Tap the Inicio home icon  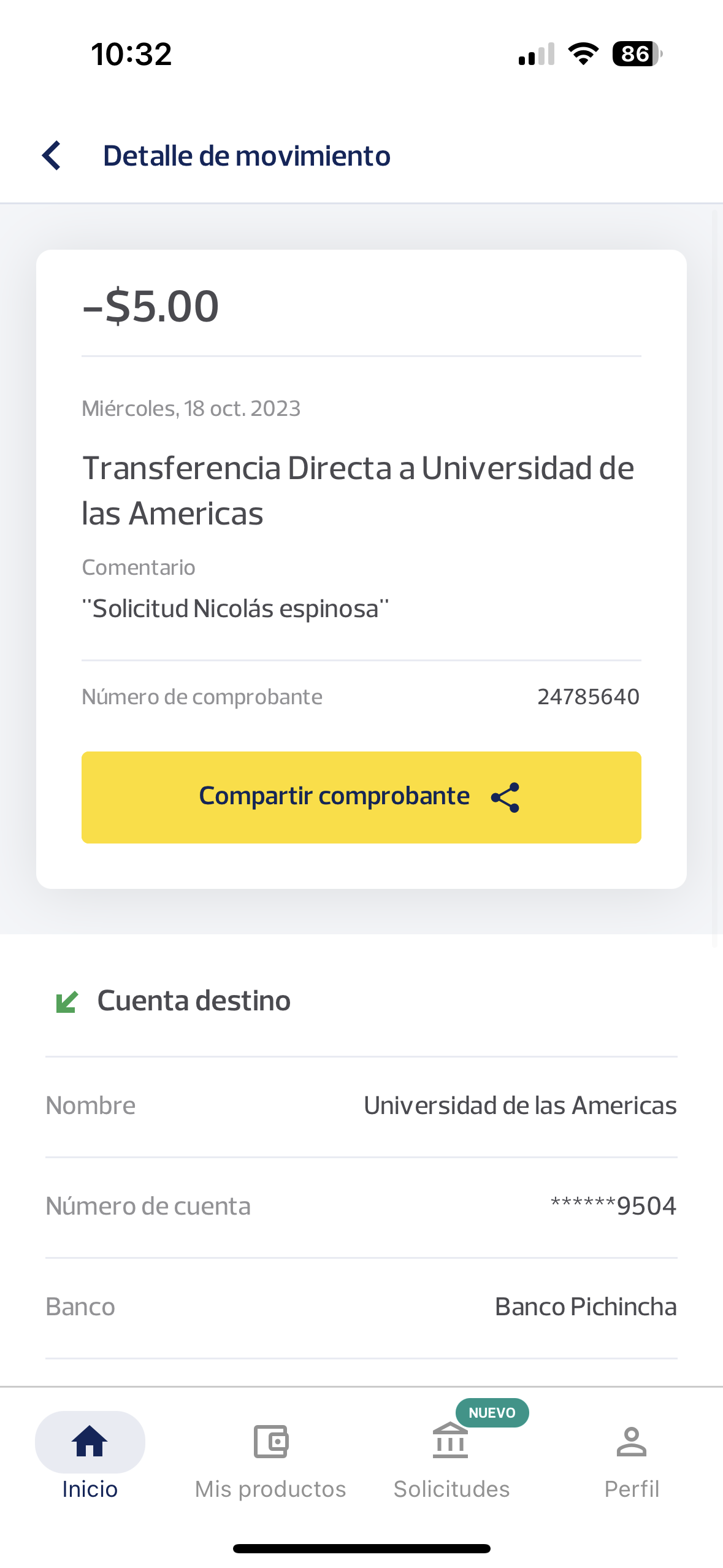90,1440
